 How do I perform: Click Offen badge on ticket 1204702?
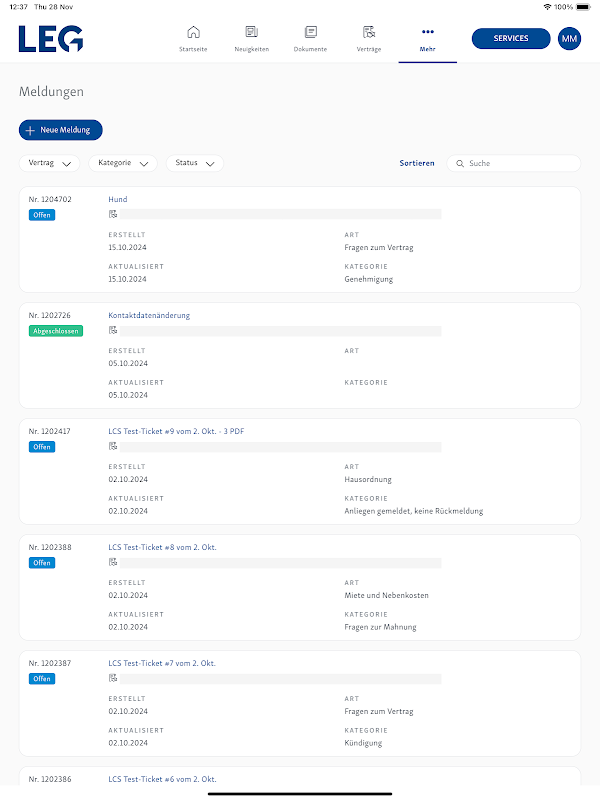[x=42, y=215]
